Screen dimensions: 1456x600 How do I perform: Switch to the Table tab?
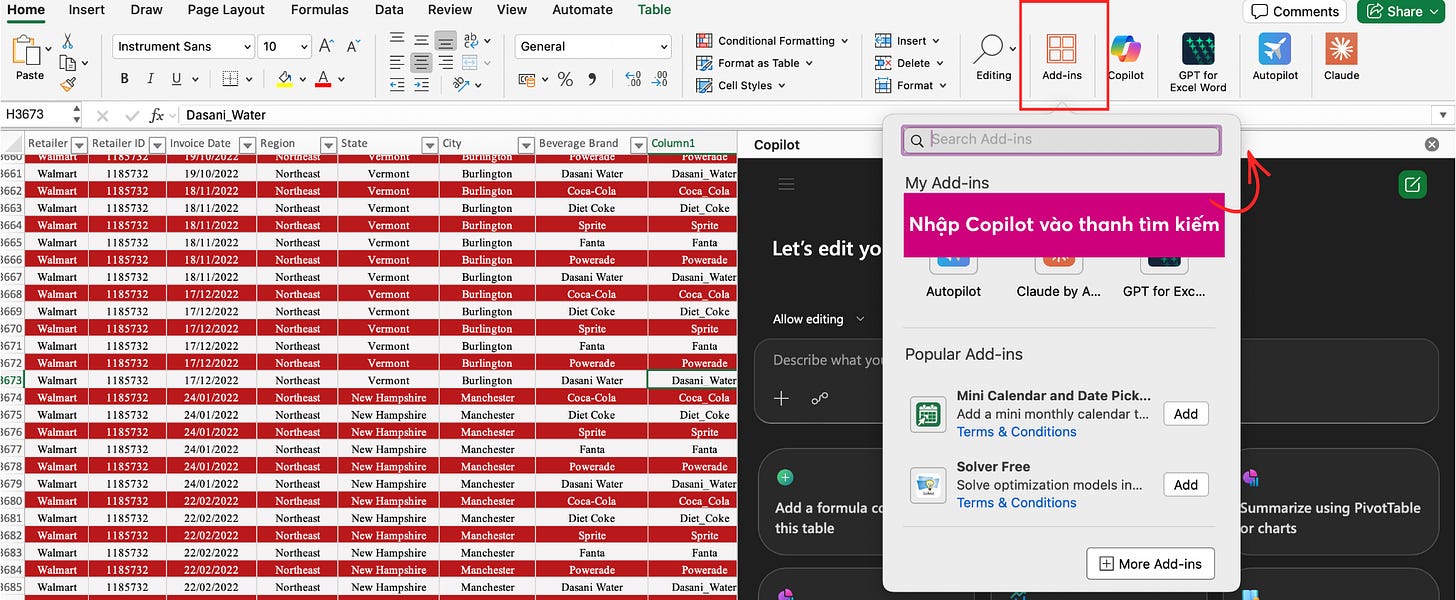[x=655, y=10]
